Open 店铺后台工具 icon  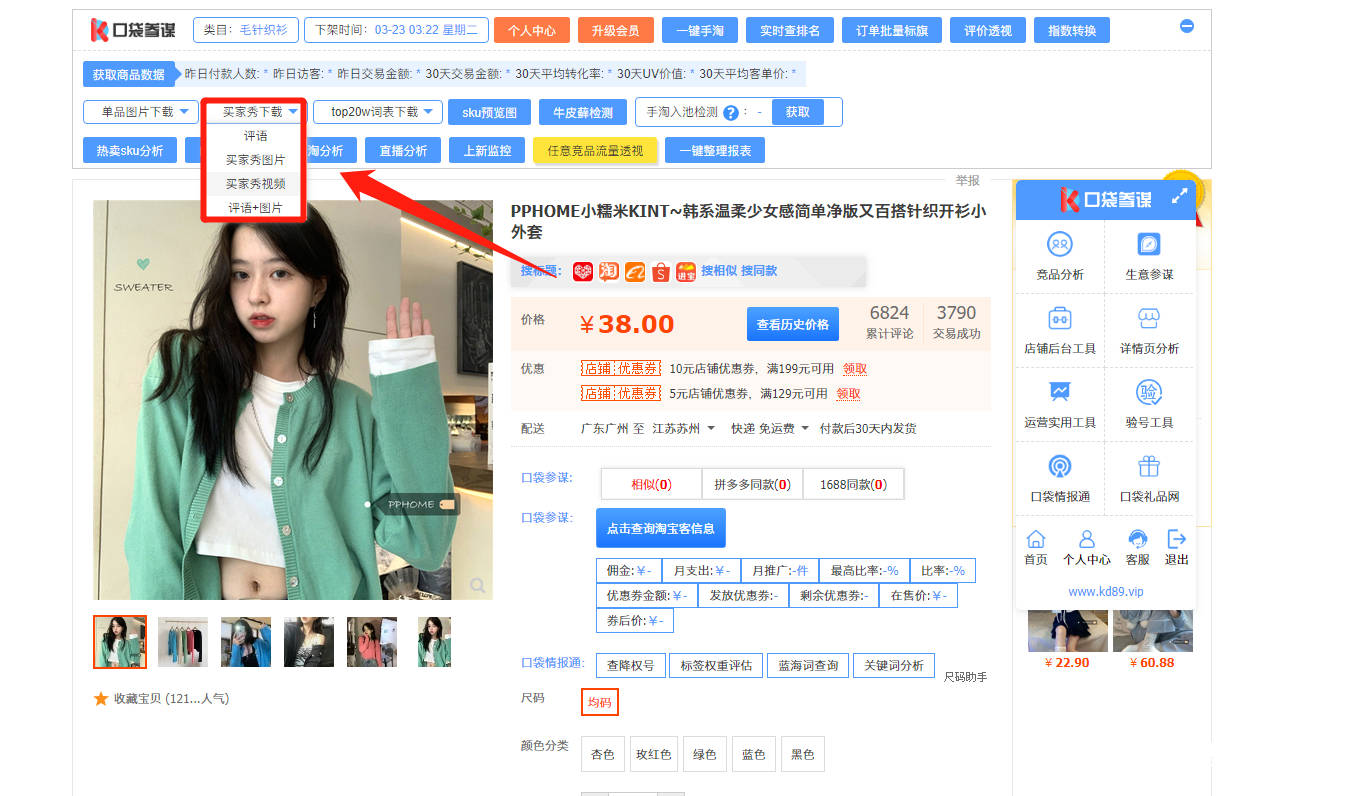[x=1060, y=319]
